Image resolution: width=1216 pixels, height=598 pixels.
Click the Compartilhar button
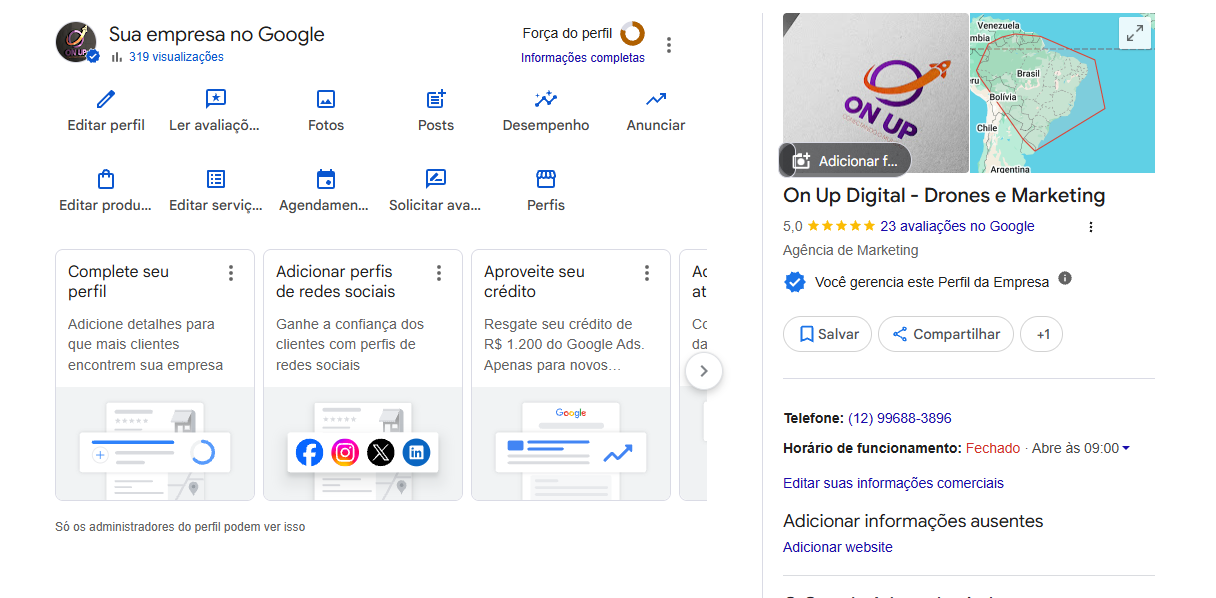(946, 334)
